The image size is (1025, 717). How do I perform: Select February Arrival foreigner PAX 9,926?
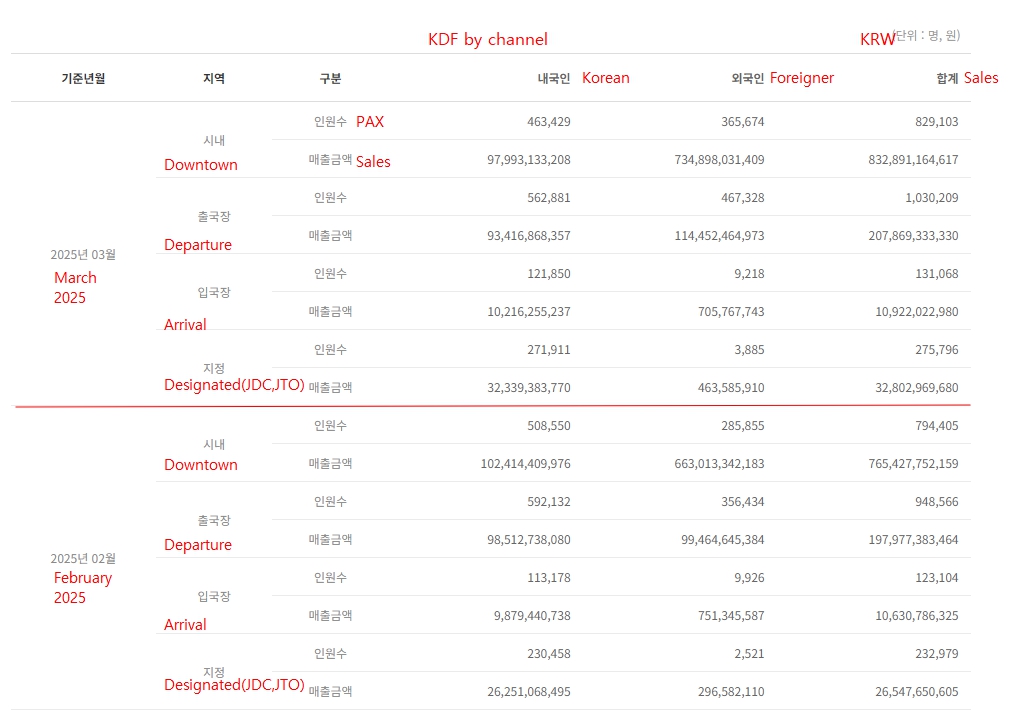[749, 578]
